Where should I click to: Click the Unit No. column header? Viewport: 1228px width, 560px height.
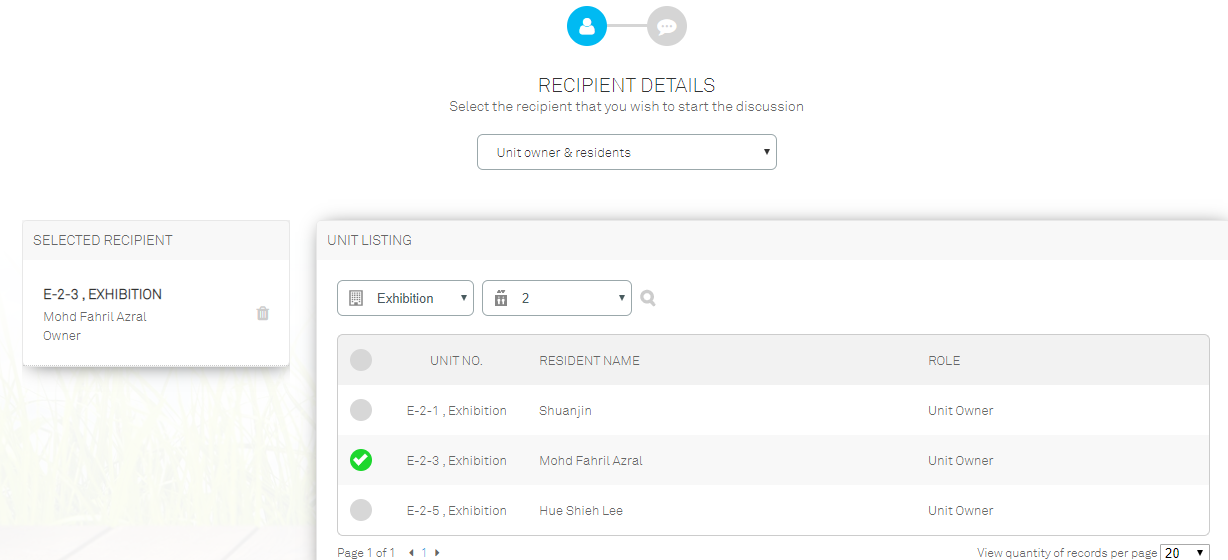456,360
